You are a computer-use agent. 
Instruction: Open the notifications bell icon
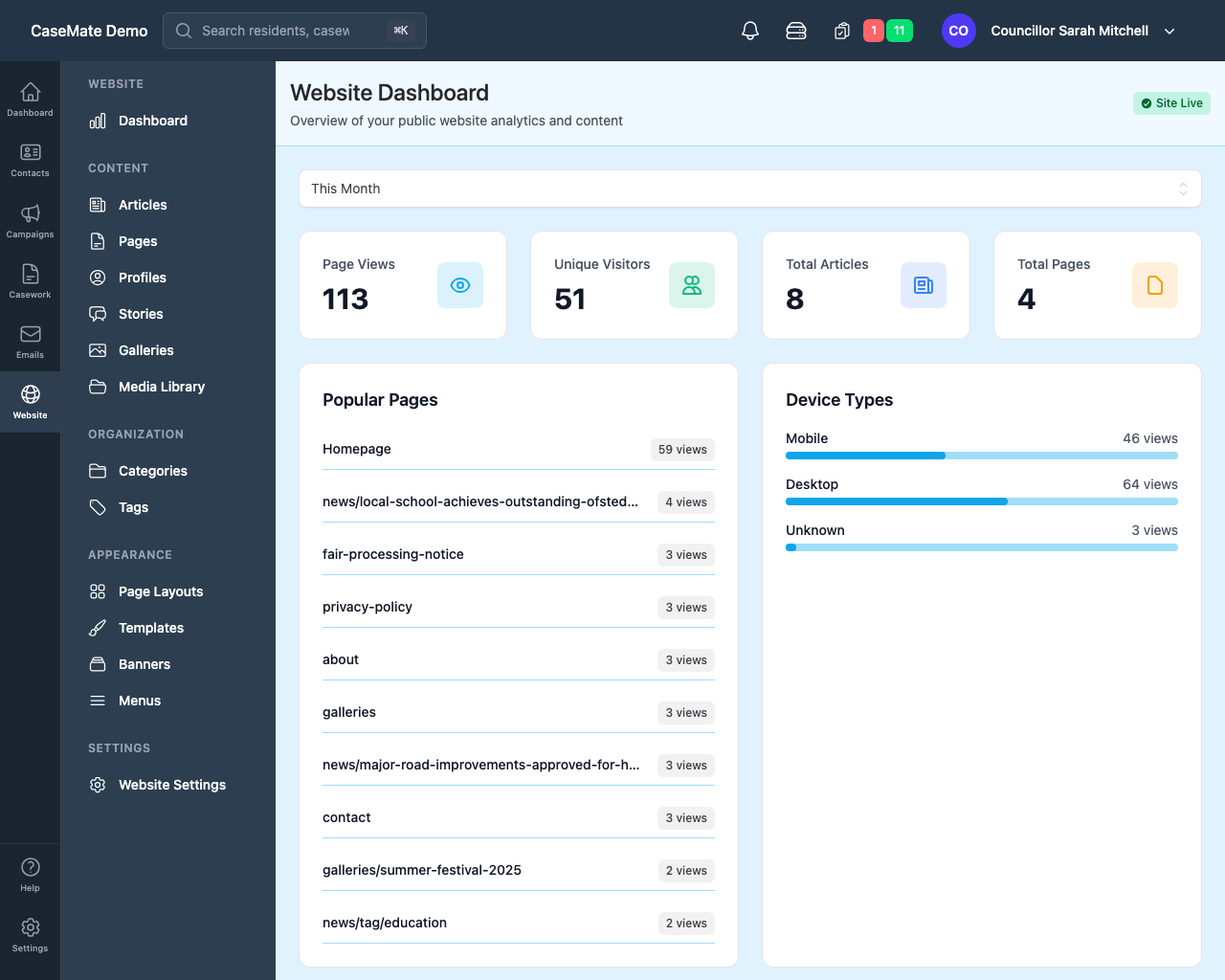pyautogui.click(x=749, y=31)
